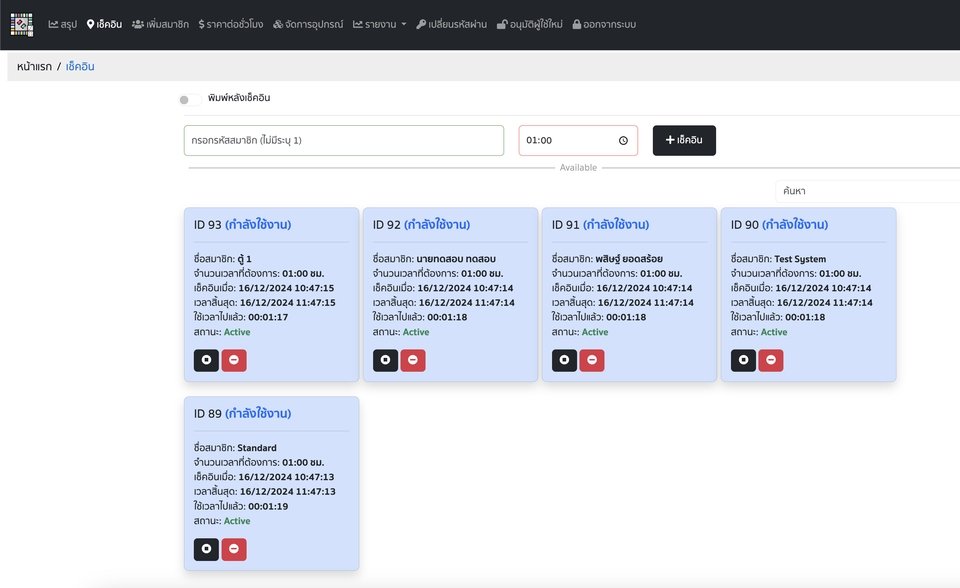Click the clock icon in the time field

(x=623, y=140)
